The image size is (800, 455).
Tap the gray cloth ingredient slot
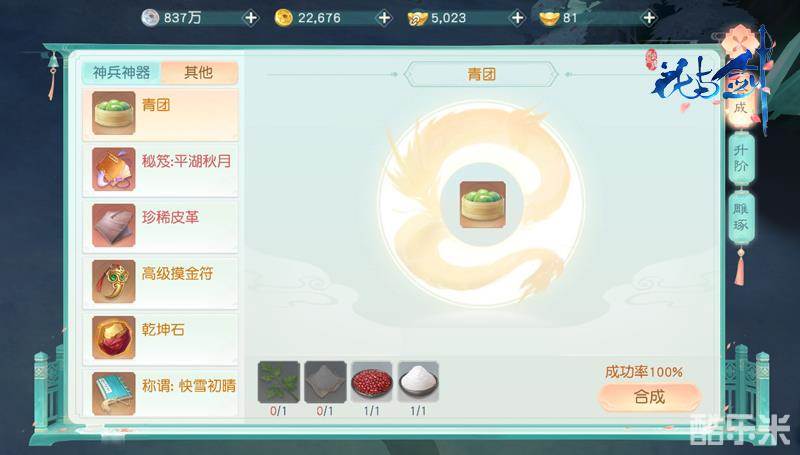click(x=325, y=382)
